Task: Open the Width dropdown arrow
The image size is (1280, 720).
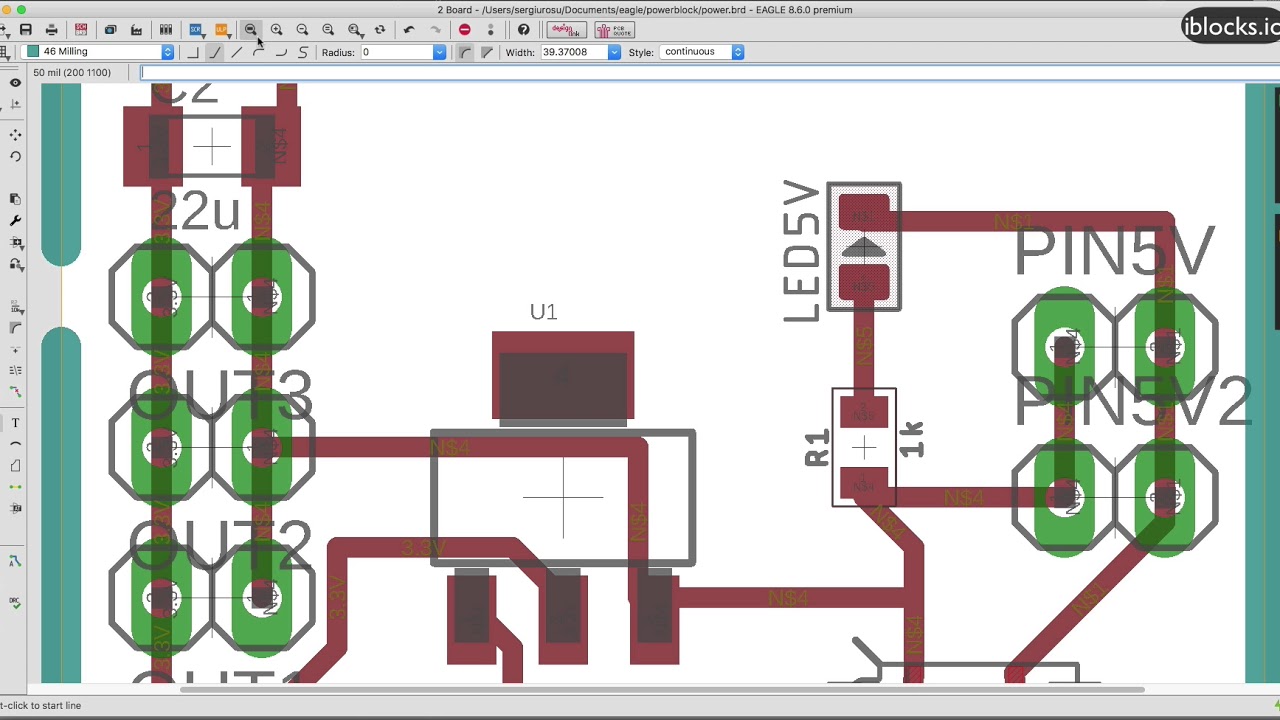Action: click(x=614, y=52)
